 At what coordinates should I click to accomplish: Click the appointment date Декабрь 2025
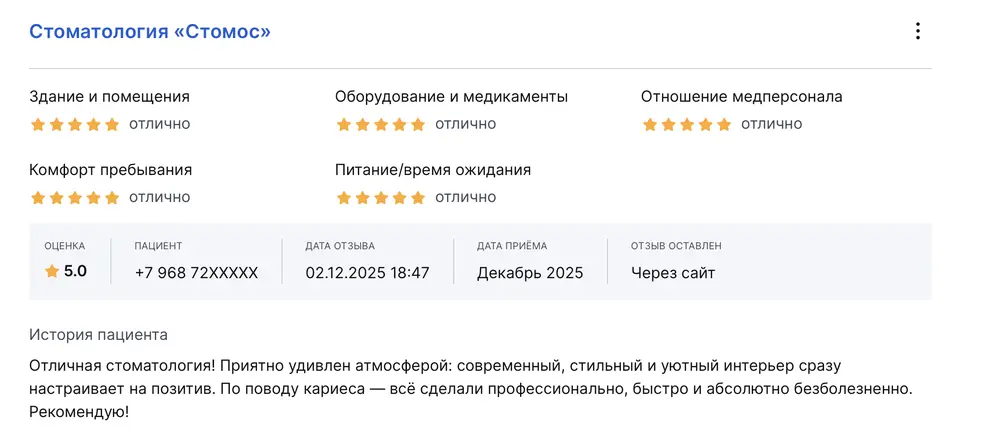[x=530, y=273]
